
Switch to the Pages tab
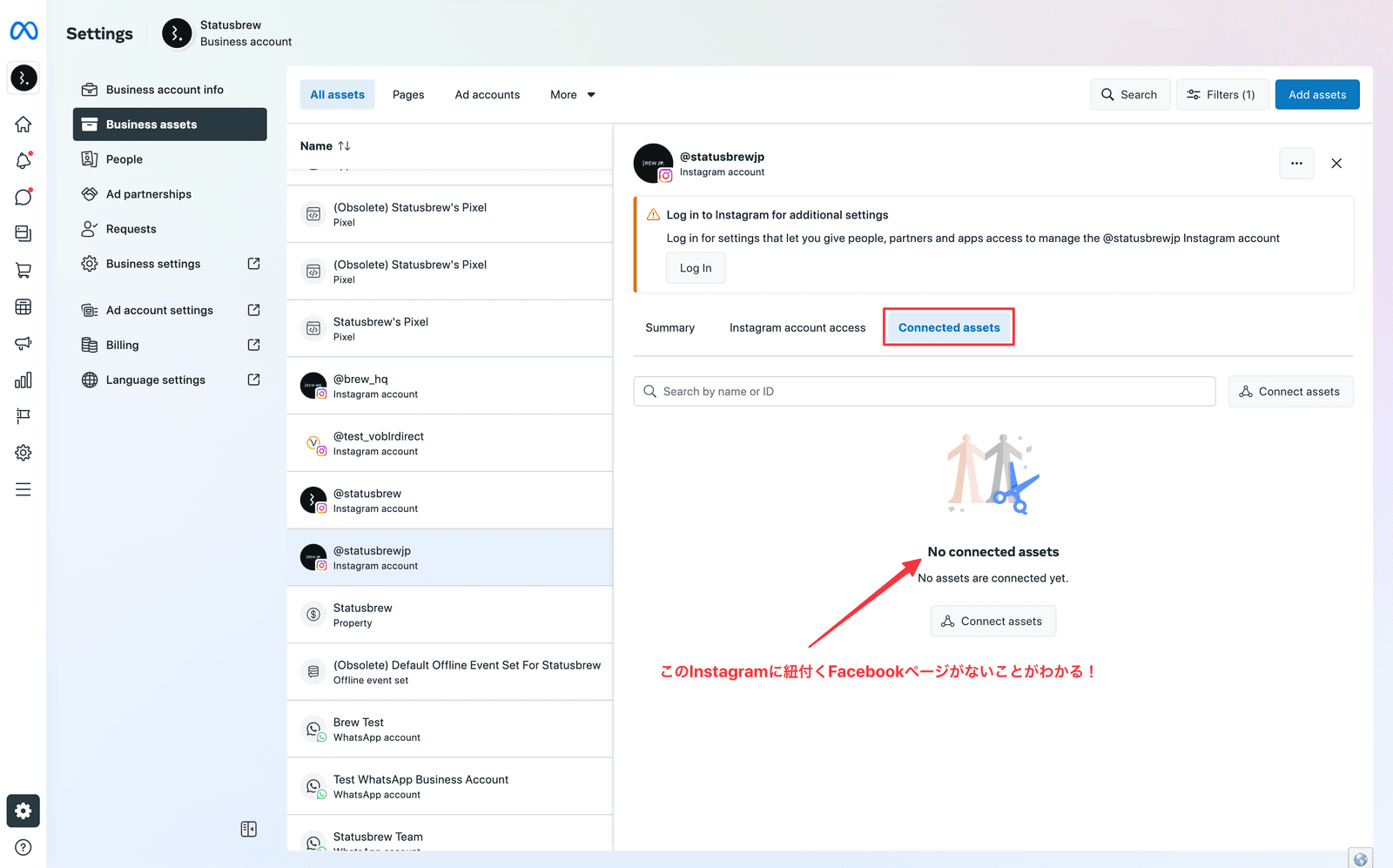tap(407, 95)
